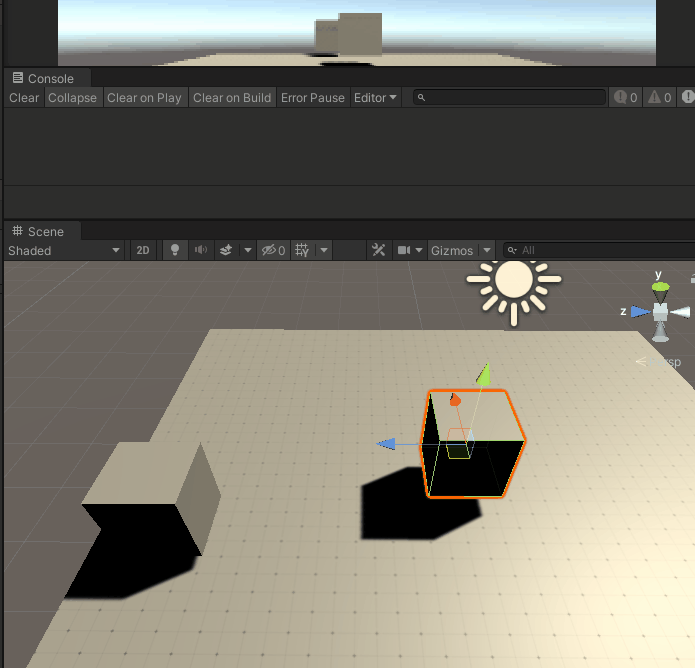Click the green Y axis on orientation gizmo
Viewport: 695px width, 668px height.
click(x=660, y=288)
